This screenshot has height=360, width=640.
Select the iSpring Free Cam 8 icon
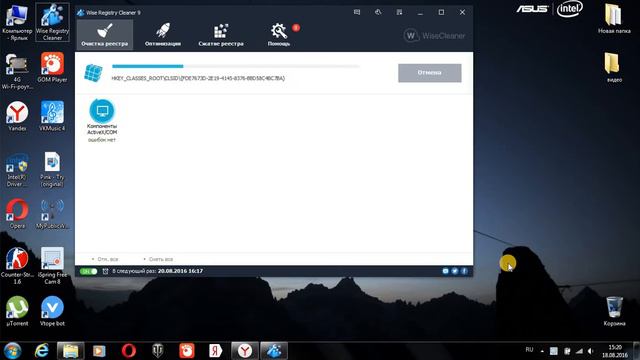[x=52, y=266]
